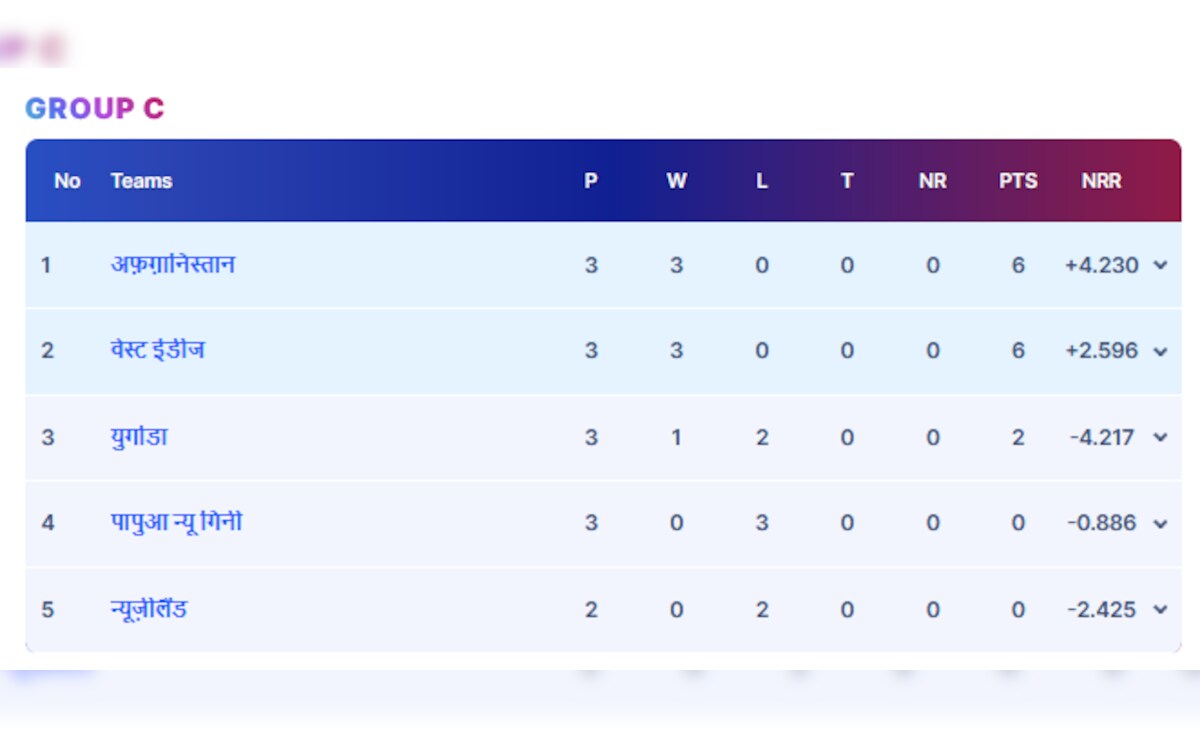Viewport: 1200px width, 738px height.
Task: Open the अफ़ग़ानिस्तान team link
Action: point(173,265)
